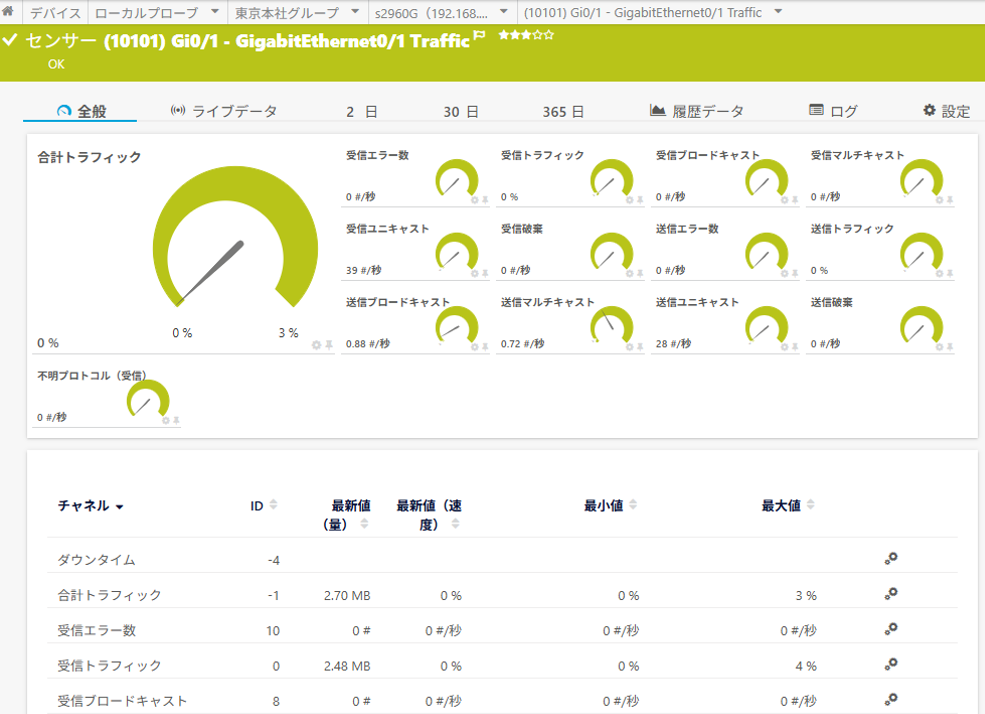
Task: Pin the 不明プロトコル（受信） gauge
Action: pyautogui.click(x=176, y=421)
